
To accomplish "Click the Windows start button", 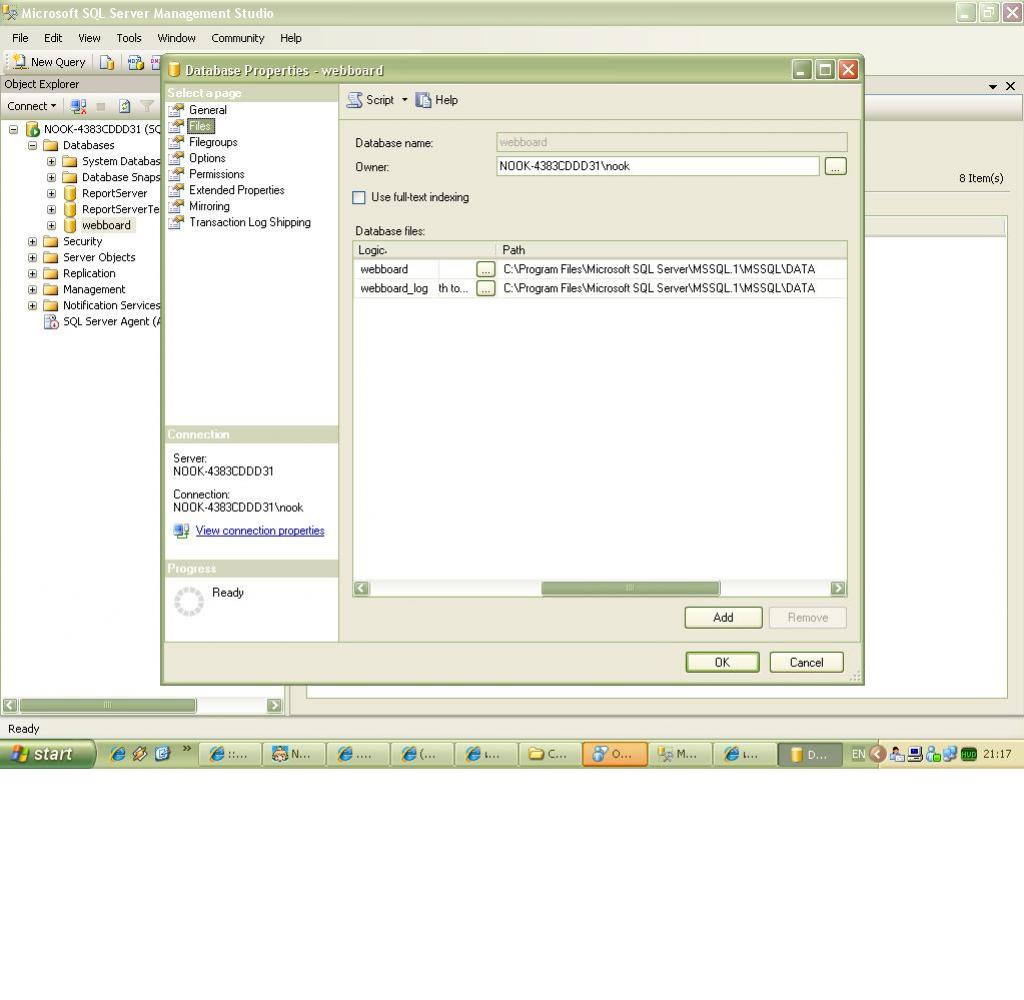I will point(46,754).
